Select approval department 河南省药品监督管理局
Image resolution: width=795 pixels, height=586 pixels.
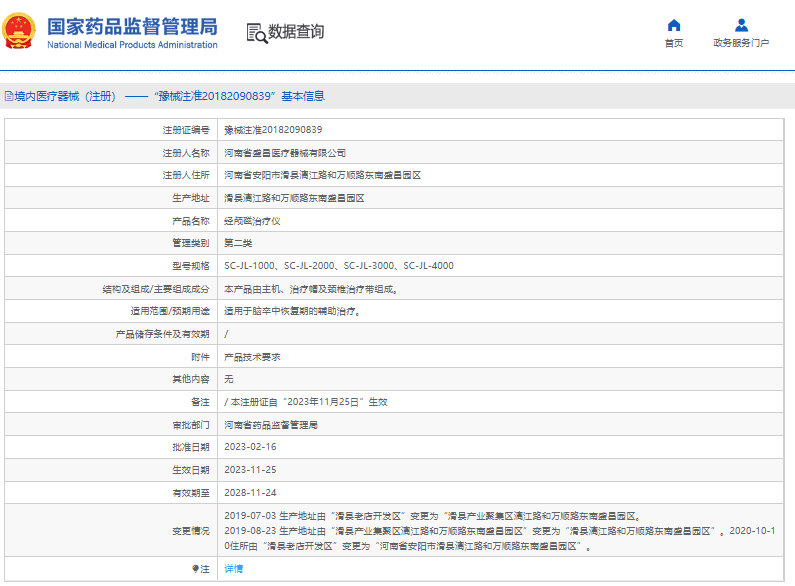click(271, 425)
